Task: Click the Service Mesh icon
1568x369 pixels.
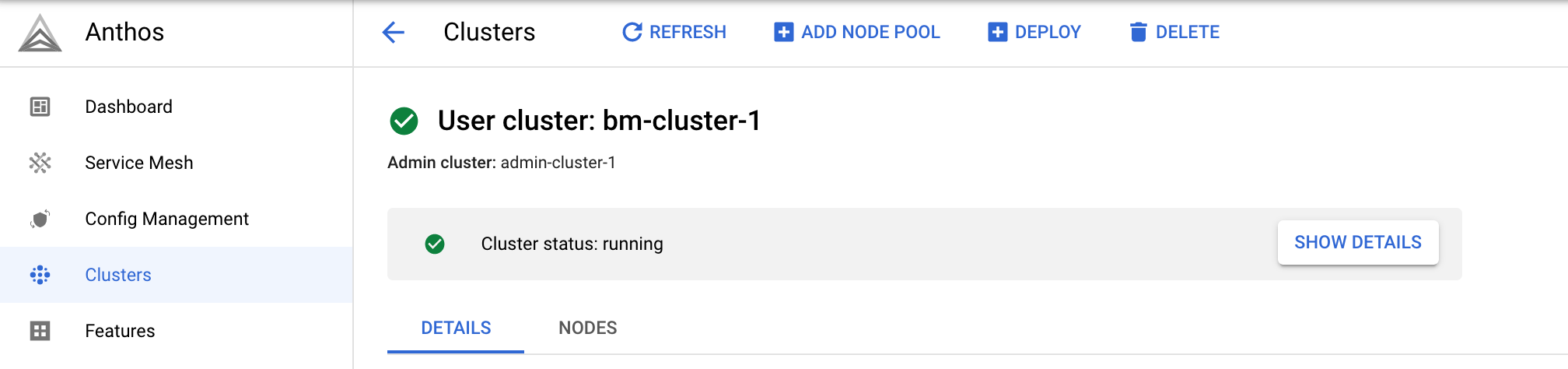Action: point(40,163)
